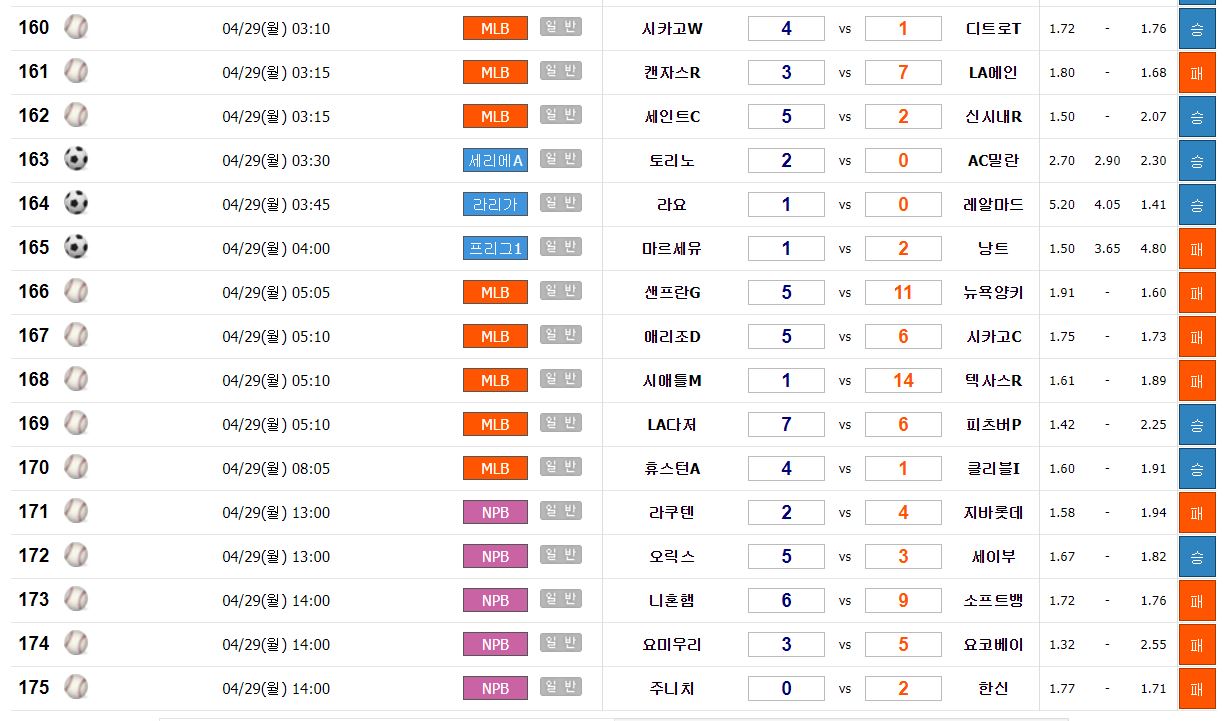Image resolution: width=1227 pixels, height=721 pixels.
Task: Click the baseball icon in row 168
Action: point(76,380)
